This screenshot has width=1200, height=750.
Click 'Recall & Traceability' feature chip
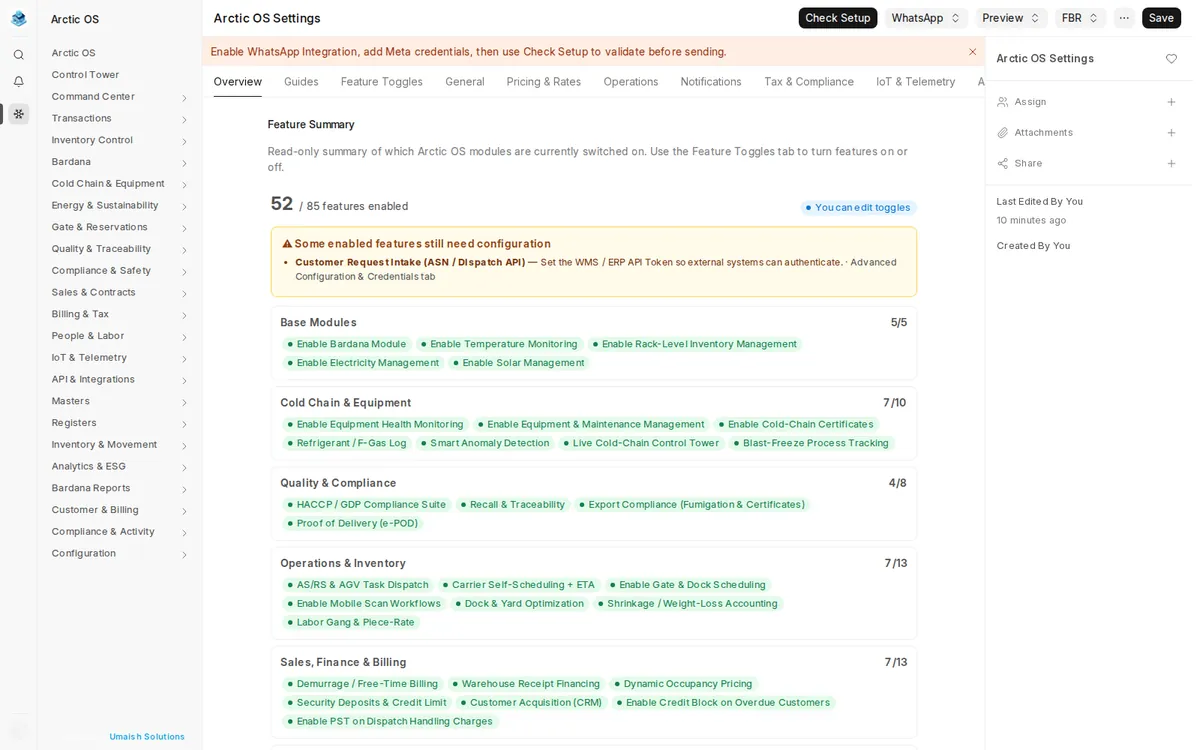pyautogui.click(x=512, y=505)
